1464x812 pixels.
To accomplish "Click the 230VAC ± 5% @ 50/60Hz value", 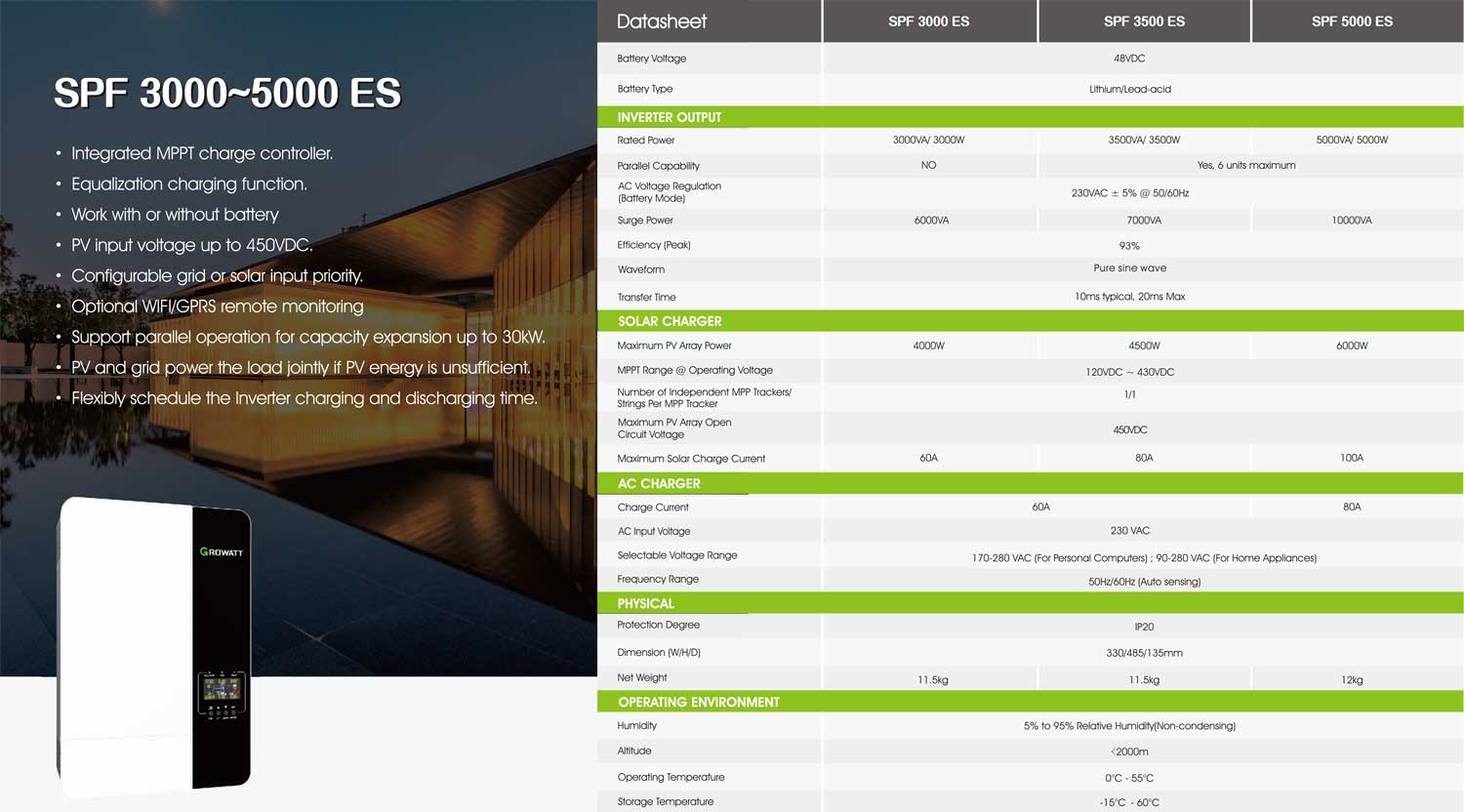I will 1129,193.
